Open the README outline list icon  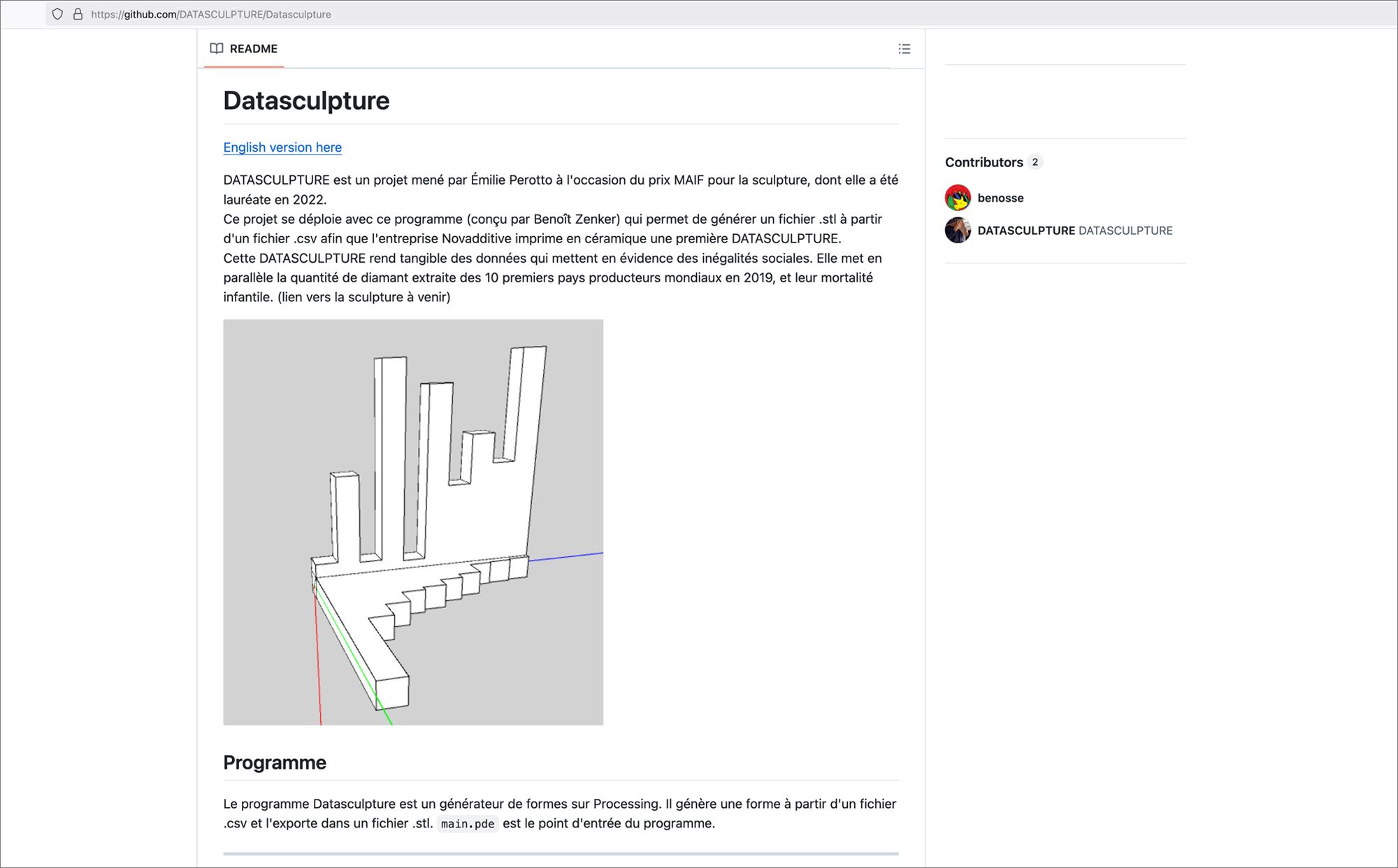[x=904, y=49]
